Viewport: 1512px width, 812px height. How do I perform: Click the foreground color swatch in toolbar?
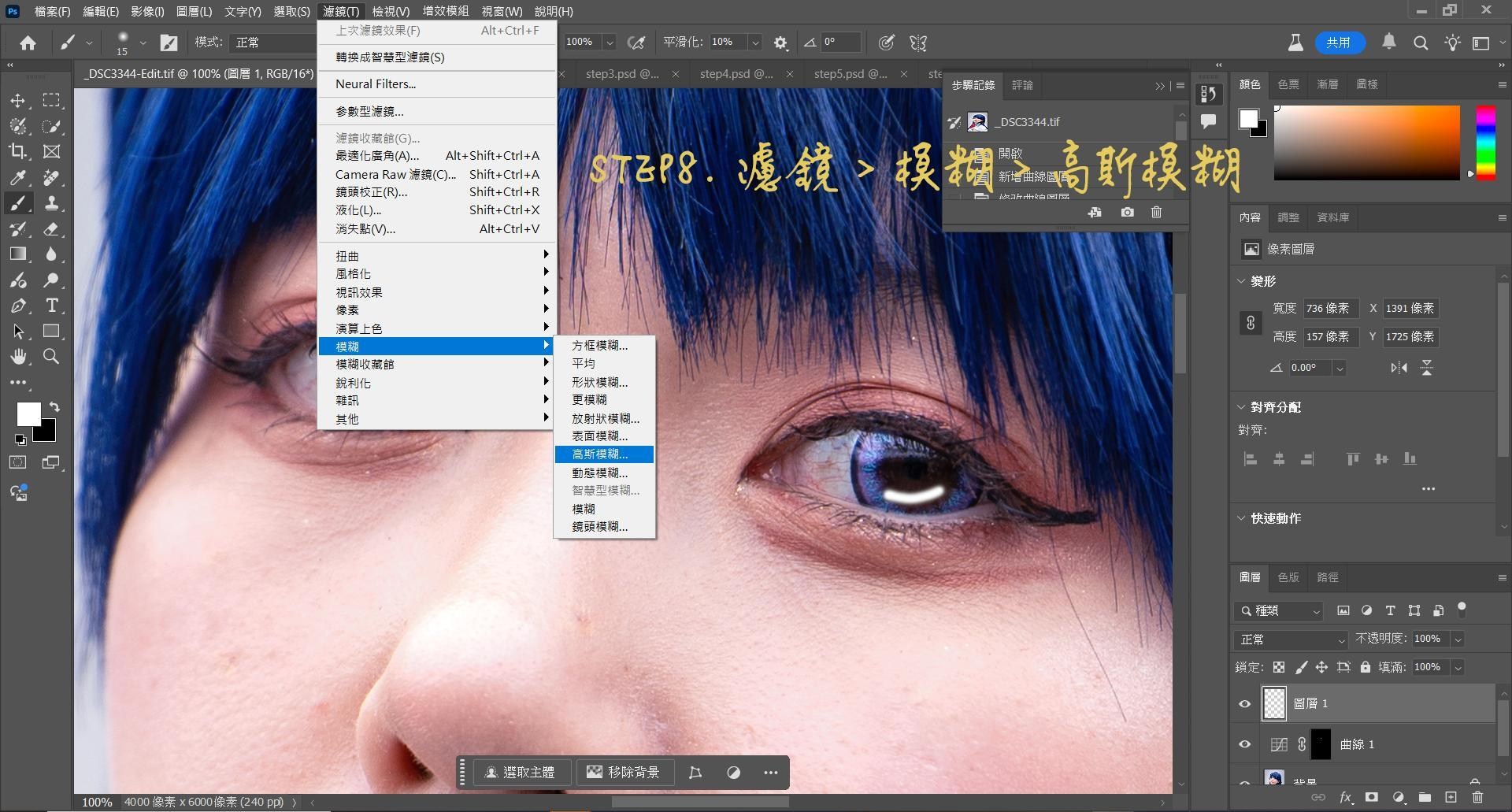click(28, 414)
